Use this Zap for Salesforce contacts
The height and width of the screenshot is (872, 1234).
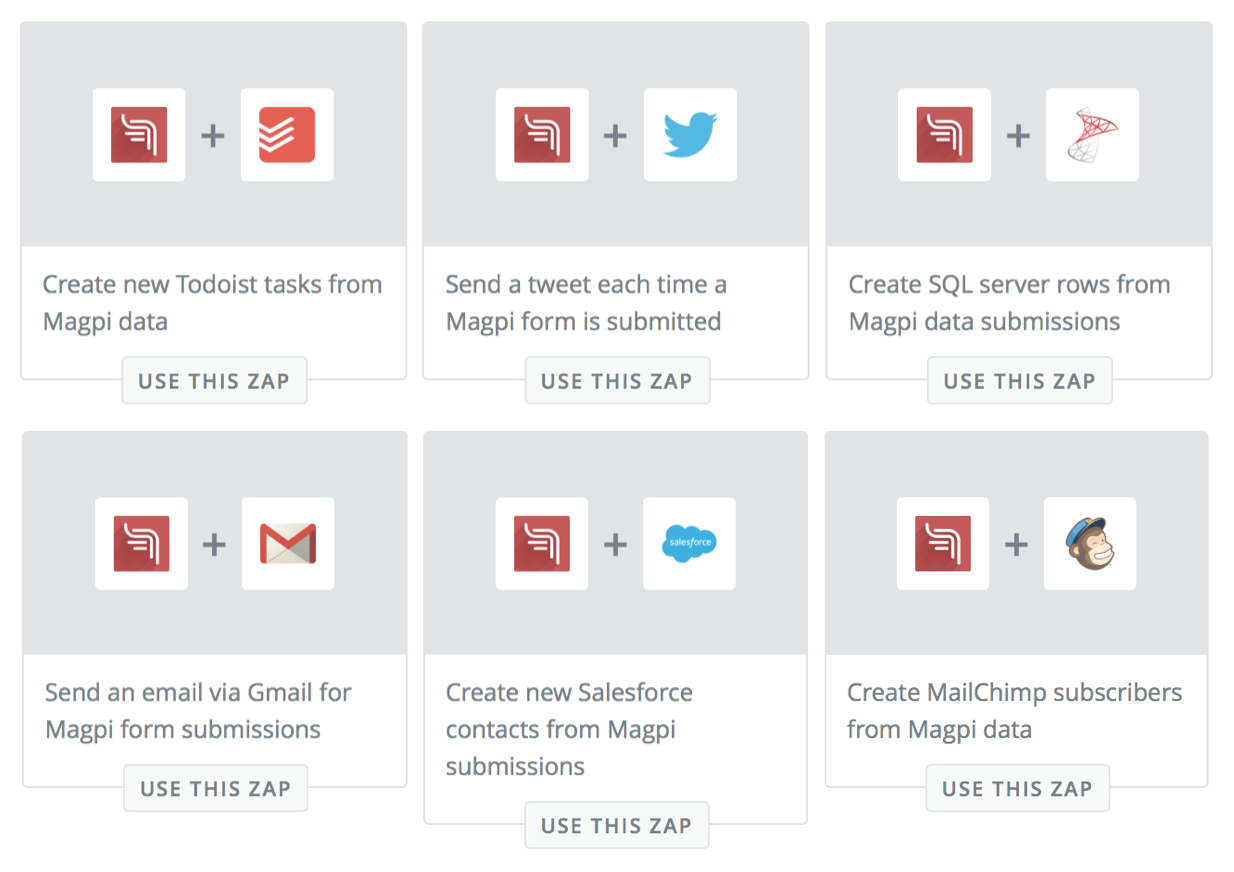click(617, 826)
